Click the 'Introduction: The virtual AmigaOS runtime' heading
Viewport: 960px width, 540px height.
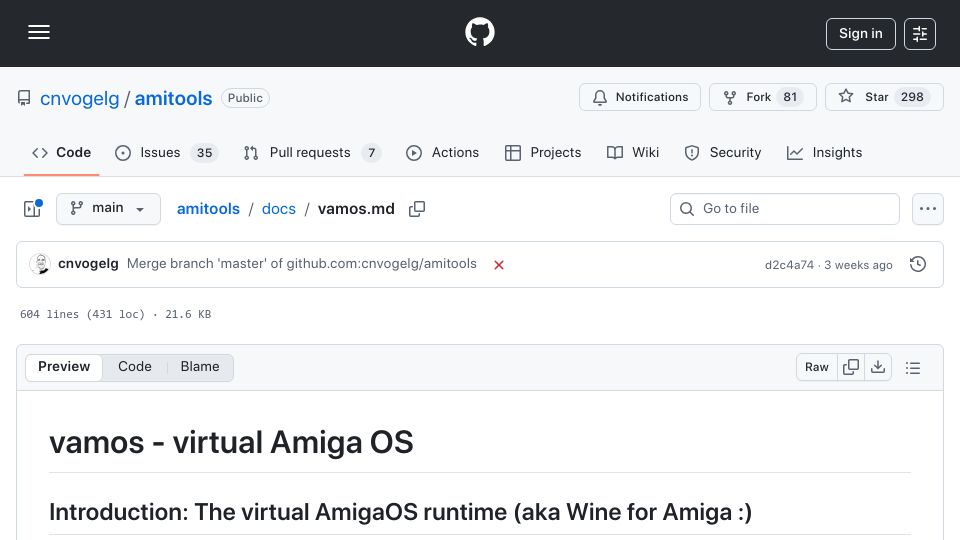400,512
